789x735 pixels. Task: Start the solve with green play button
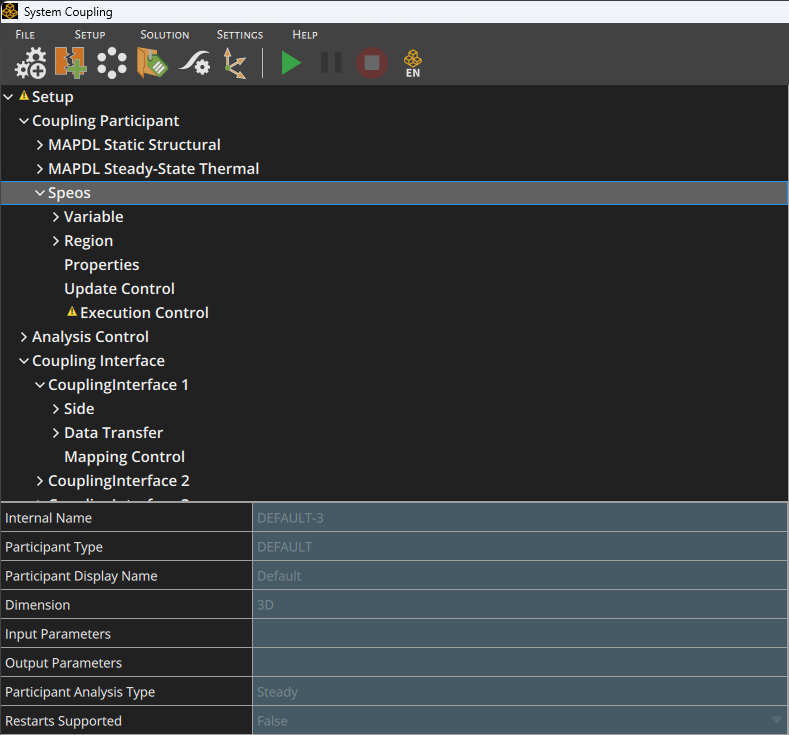pyautogui.click(x=291, y=63)
